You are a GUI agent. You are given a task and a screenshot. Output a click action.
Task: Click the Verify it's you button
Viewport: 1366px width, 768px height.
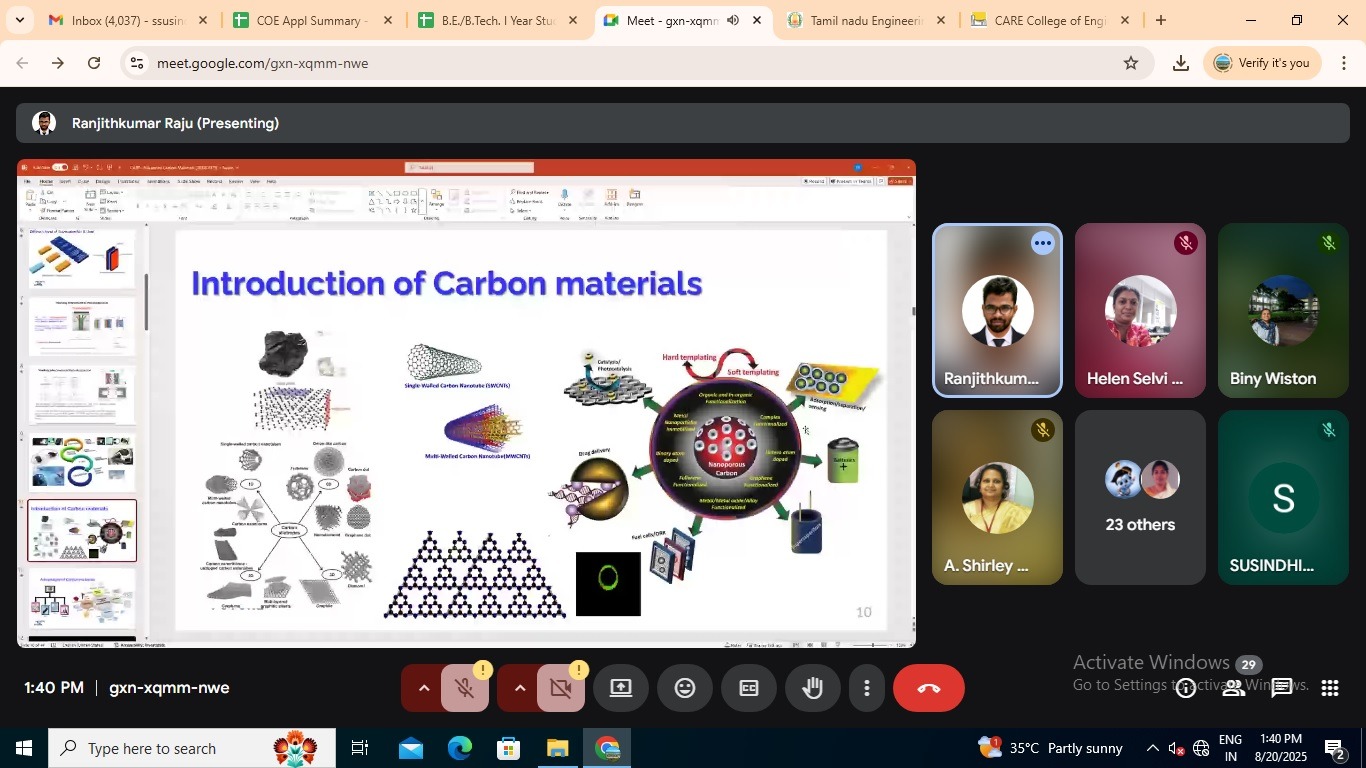pos(1262,63)
